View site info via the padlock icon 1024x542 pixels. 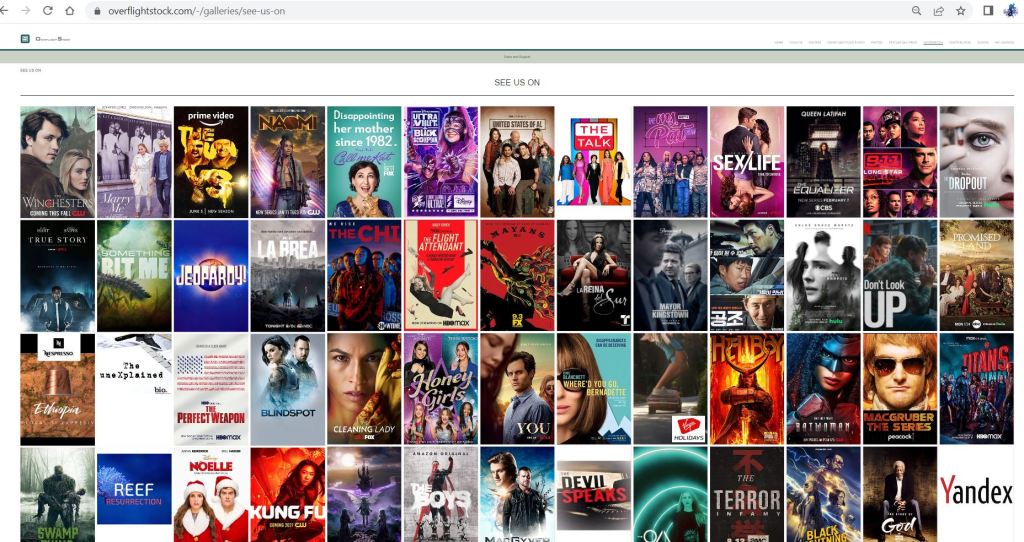(x=98, y=11)
